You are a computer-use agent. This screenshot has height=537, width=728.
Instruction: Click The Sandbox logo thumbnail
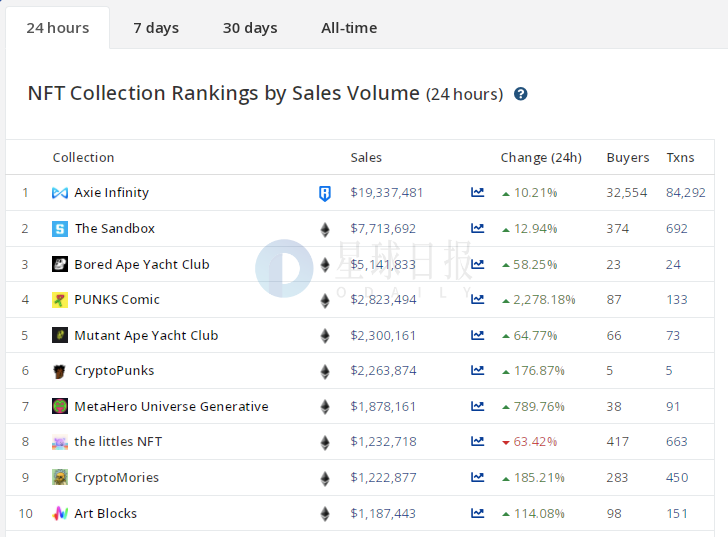pyautogui.click(x=60, y=229)
